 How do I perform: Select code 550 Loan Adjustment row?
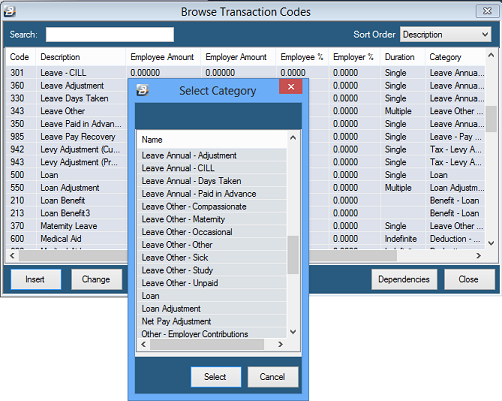tap(67, 188)
